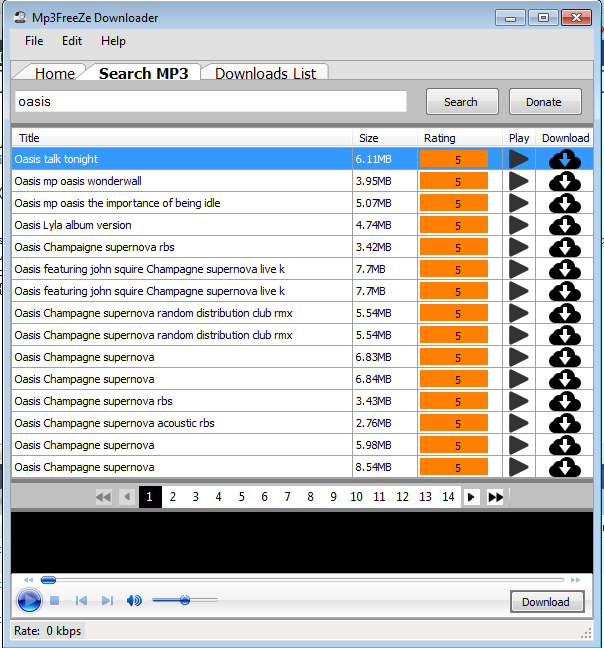Jump to the first results page
Viewport: 604px width, 648px height.
click(103, 497)
